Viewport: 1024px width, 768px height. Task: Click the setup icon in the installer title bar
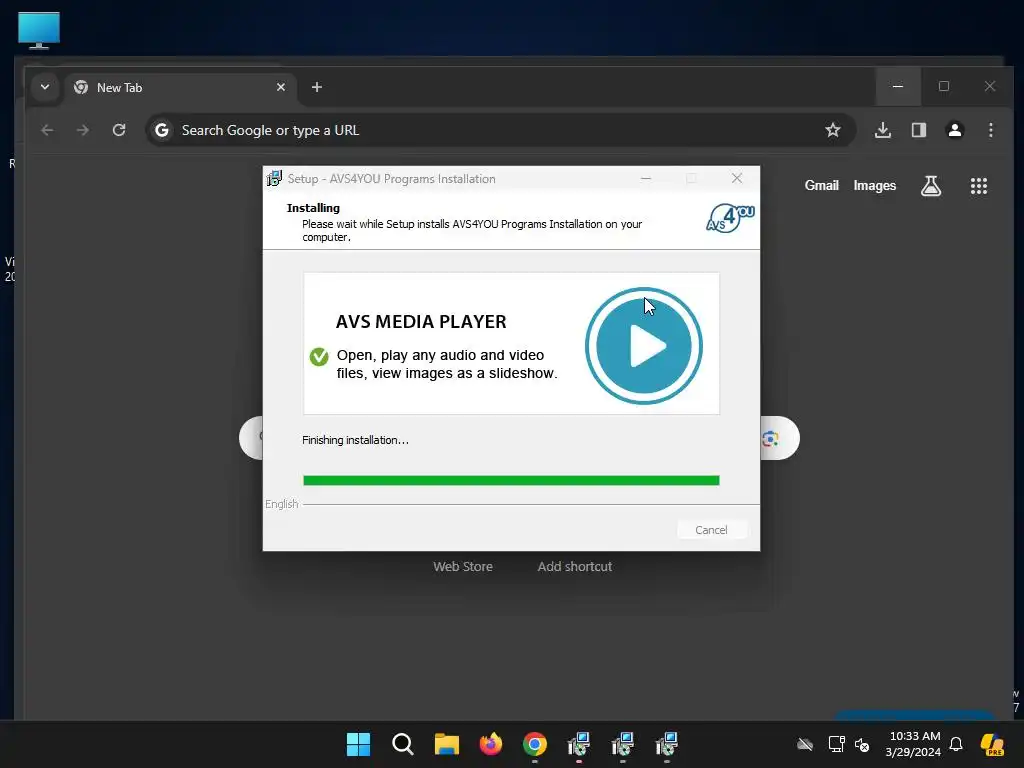click(x=274, y=178)
